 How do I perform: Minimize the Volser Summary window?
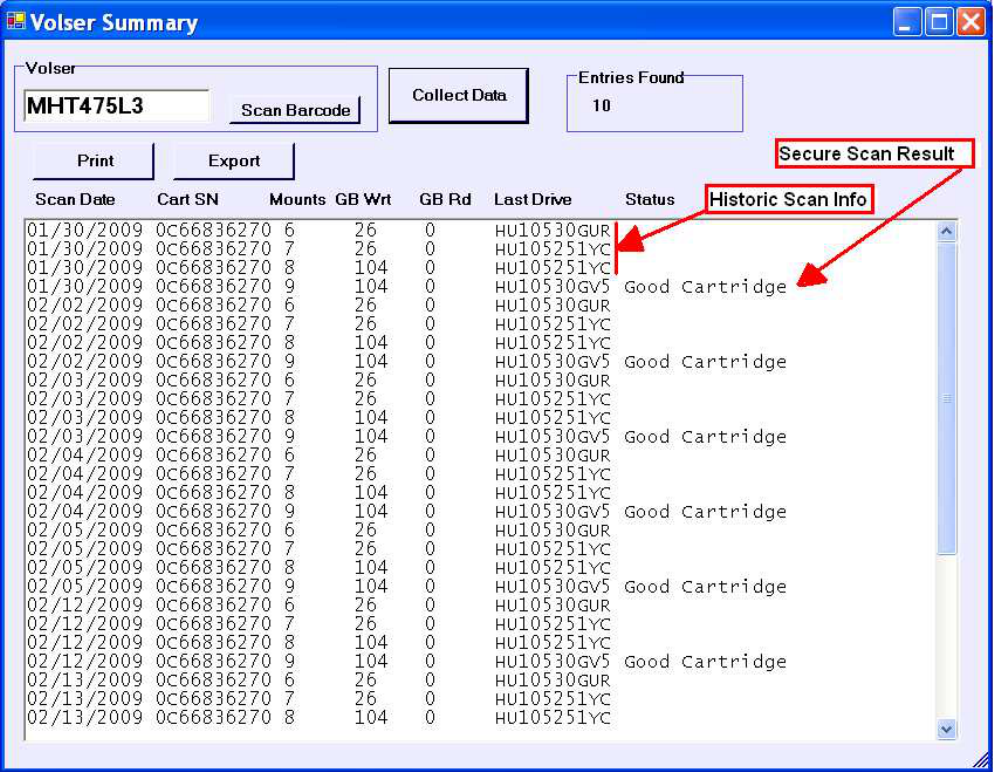[x=907, y=23]
